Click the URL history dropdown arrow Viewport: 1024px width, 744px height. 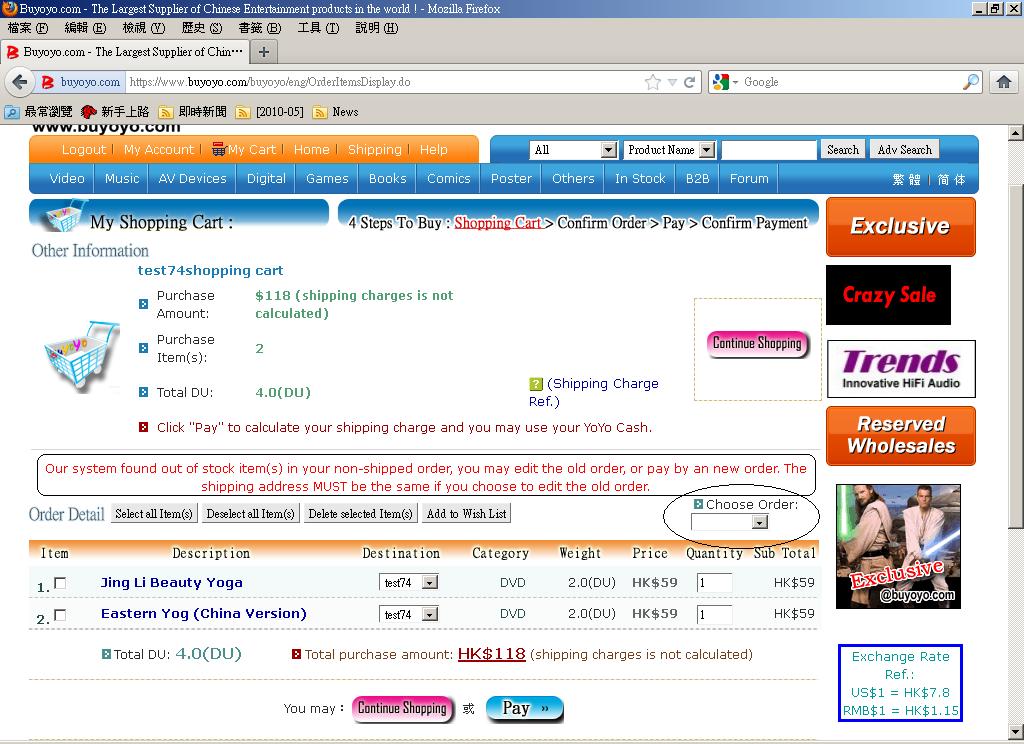click(672, 82)
